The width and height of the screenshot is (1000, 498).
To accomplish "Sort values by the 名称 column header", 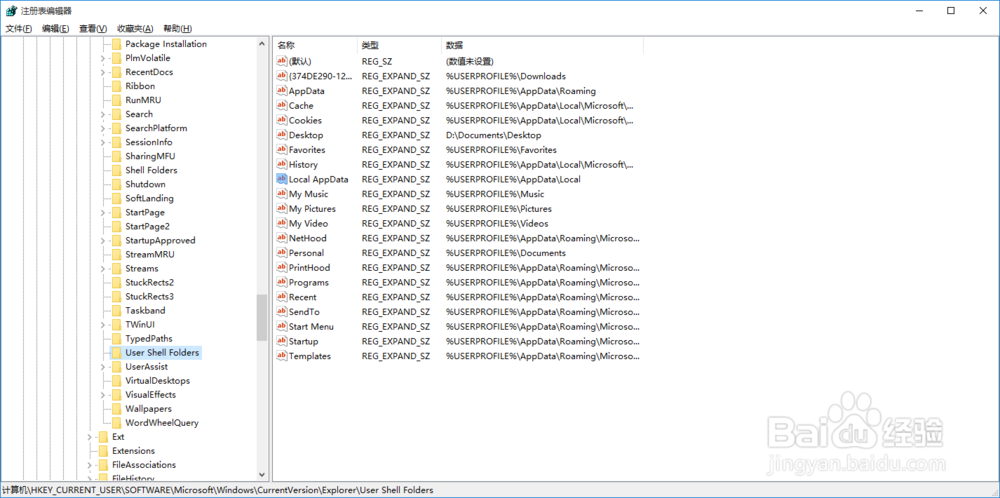I will [315, 45].
